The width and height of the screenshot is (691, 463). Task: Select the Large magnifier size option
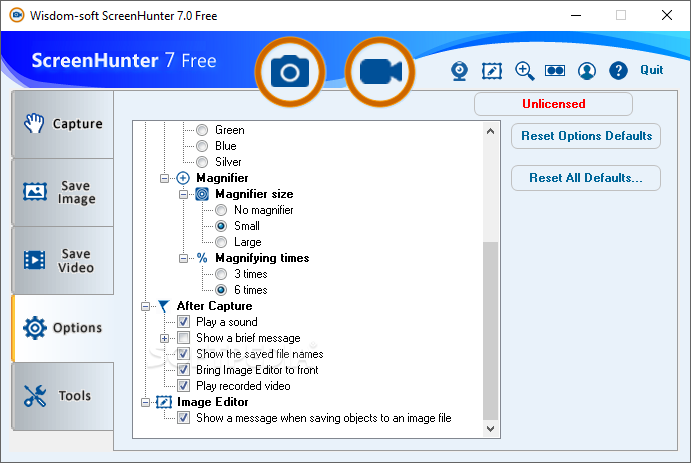click(221, 242)
